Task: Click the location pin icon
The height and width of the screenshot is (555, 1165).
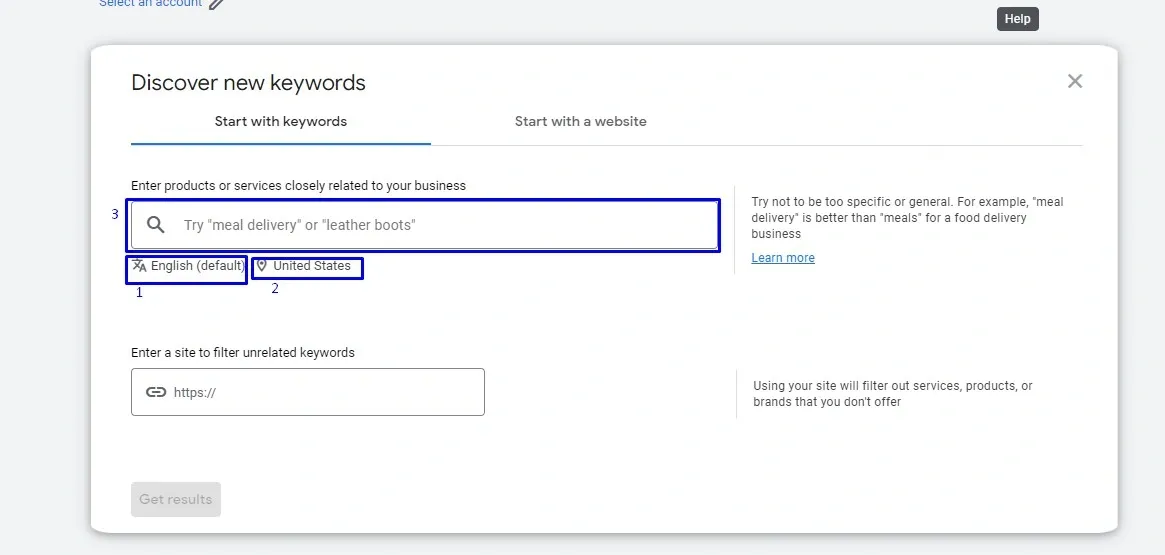Action: point(262,266)
